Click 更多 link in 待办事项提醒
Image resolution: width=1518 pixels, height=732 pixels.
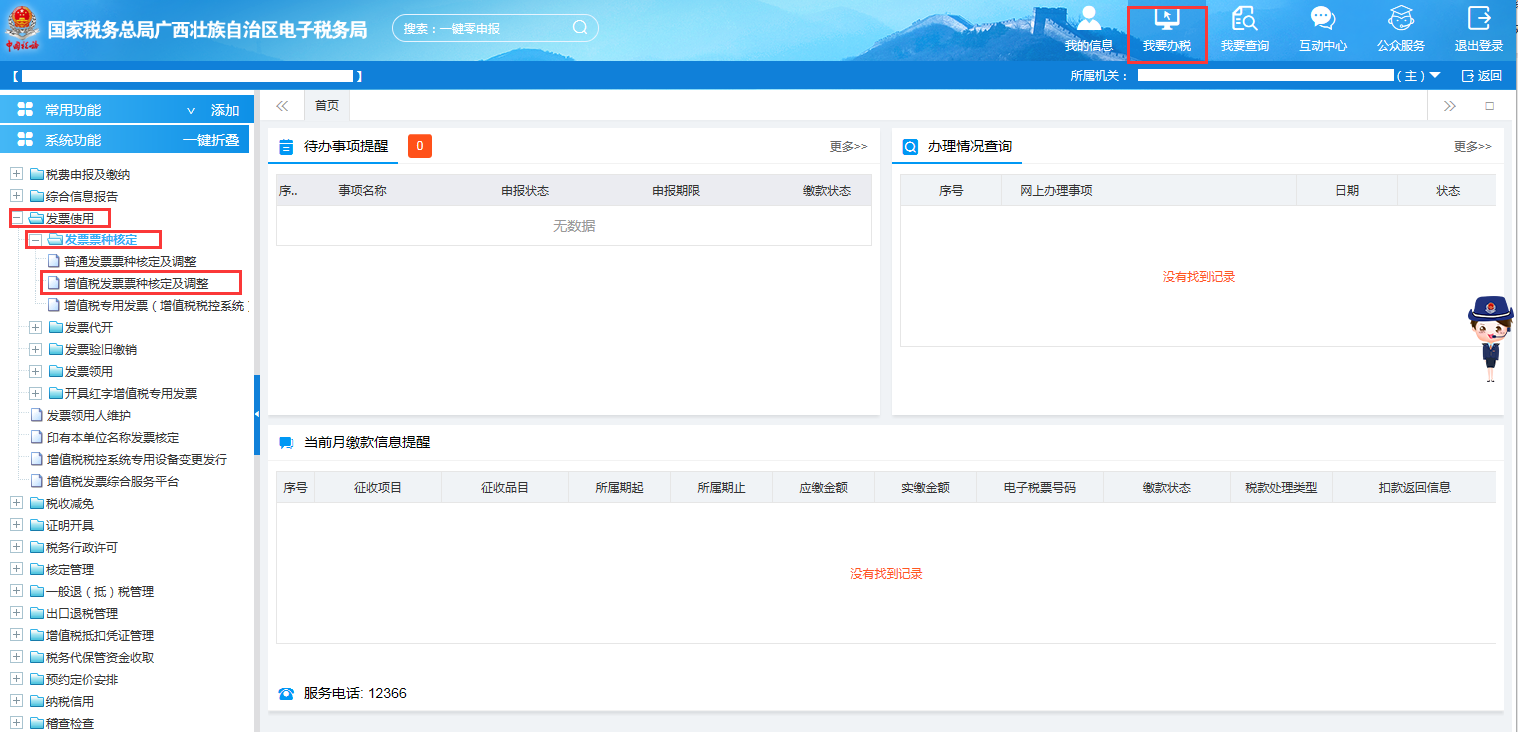point(848,147)
